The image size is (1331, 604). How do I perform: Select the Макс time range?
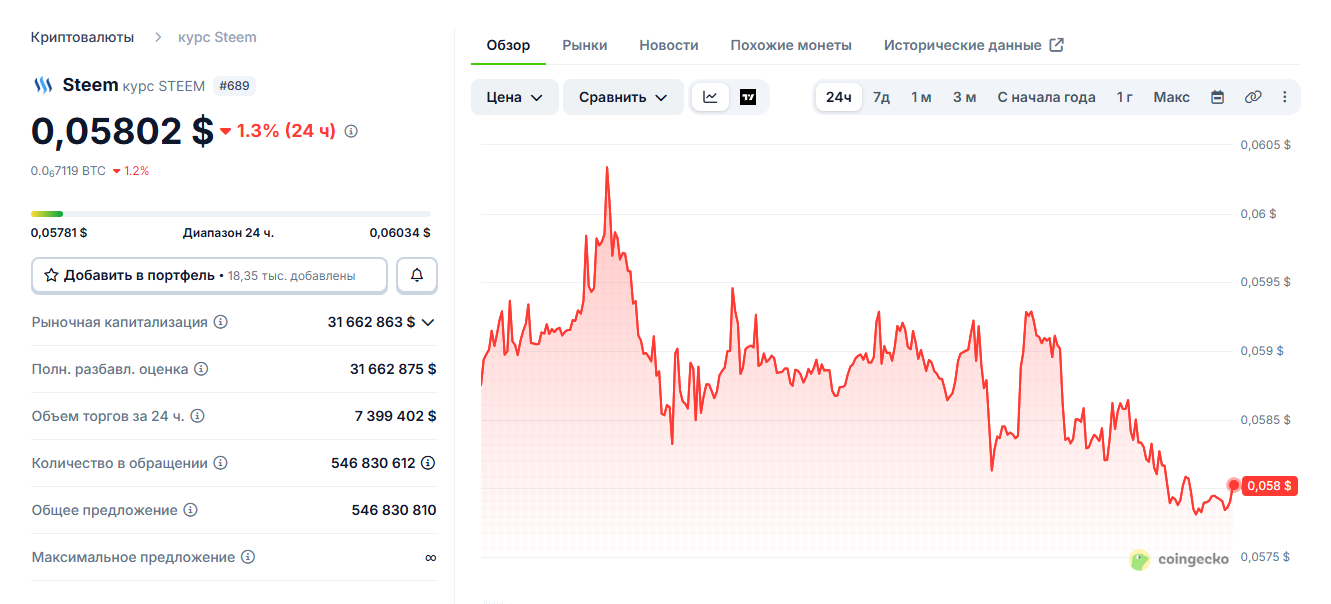[1172, 97]
